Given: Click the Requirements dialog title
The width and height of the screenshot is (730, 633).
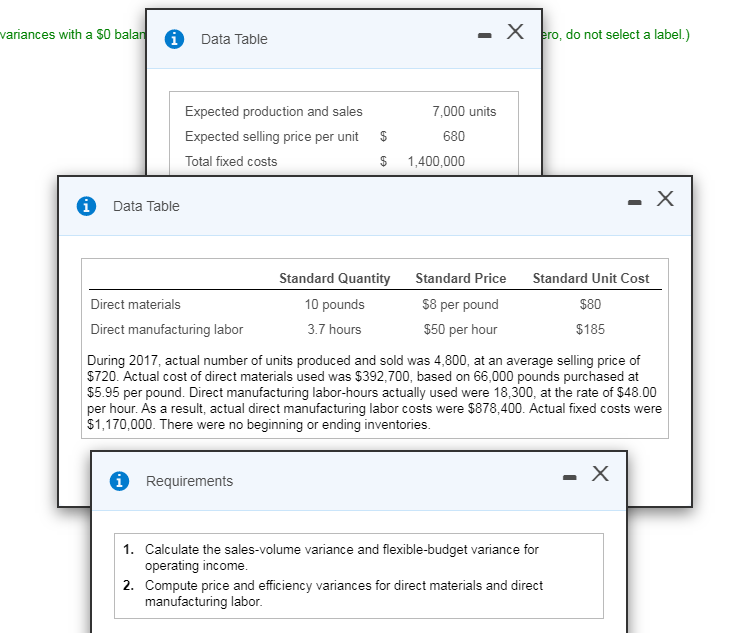Looking at the screenshot, I should [x=189, y=481].
